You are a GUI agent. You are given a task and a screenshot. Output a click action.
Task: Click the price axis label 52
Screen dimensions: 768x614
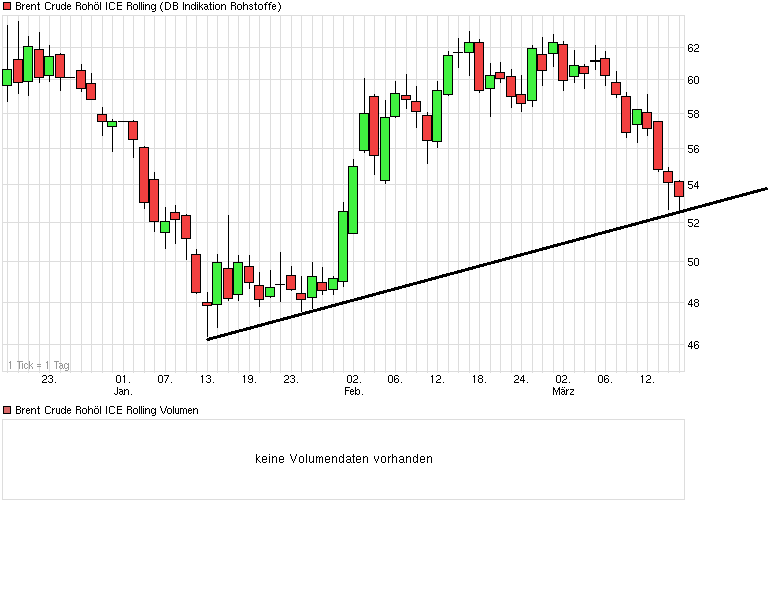(693, 223)
